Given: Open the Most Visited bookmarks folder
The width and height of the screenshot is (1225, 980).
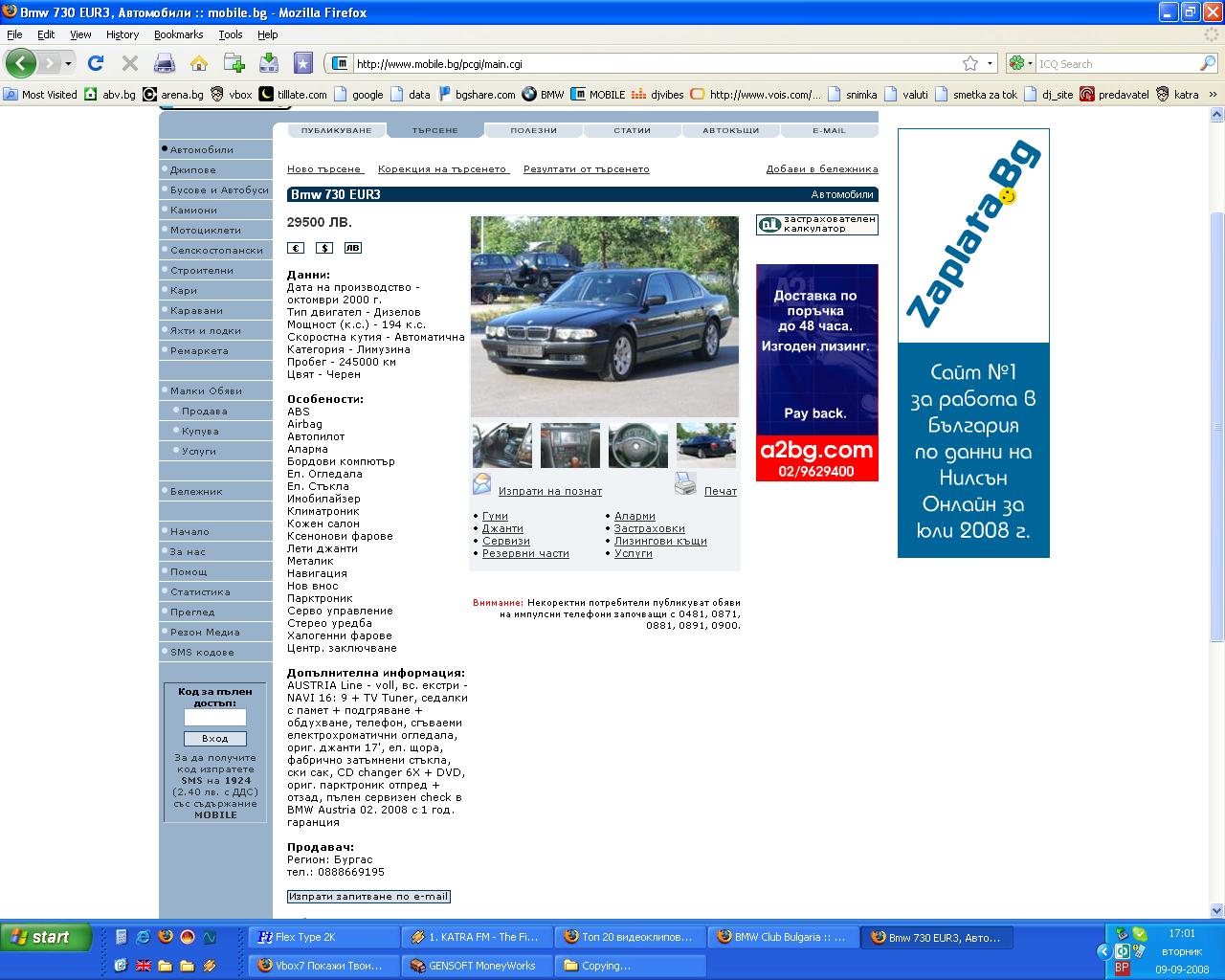Looking at the screenshot, I should [40, 95].
